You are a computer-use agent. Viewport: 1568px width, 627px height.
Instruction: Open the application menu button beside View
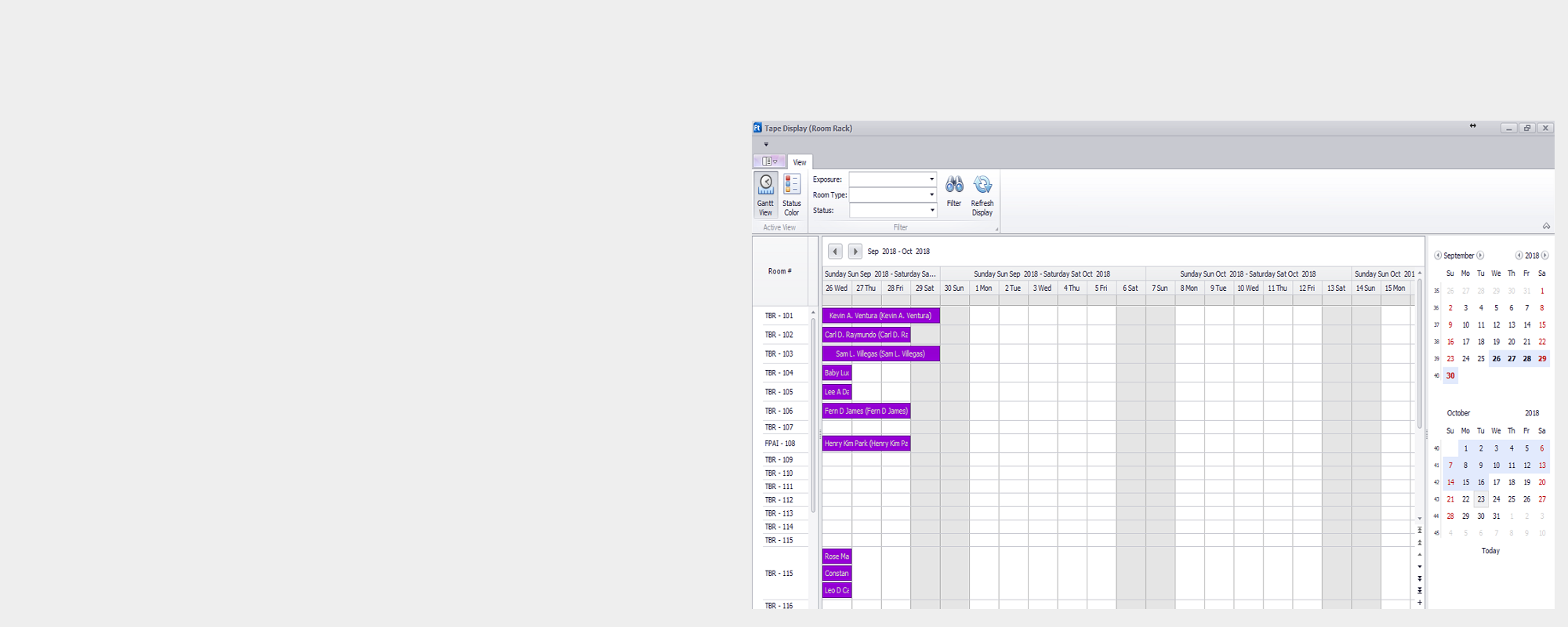tap(769, 161)
